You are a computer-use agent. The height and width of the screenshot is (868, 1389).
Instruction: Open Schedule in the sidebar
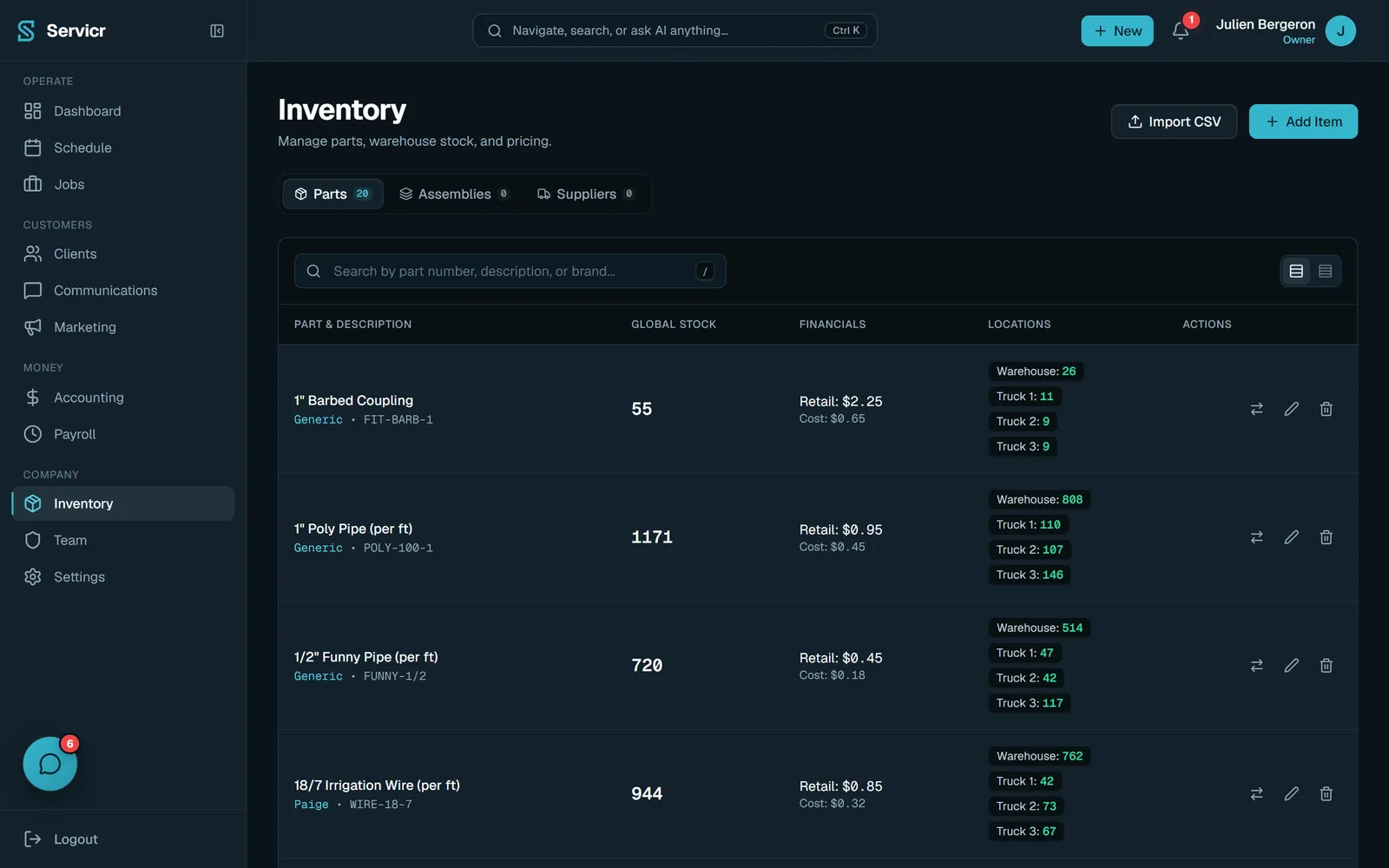click(x=122, y=148)
